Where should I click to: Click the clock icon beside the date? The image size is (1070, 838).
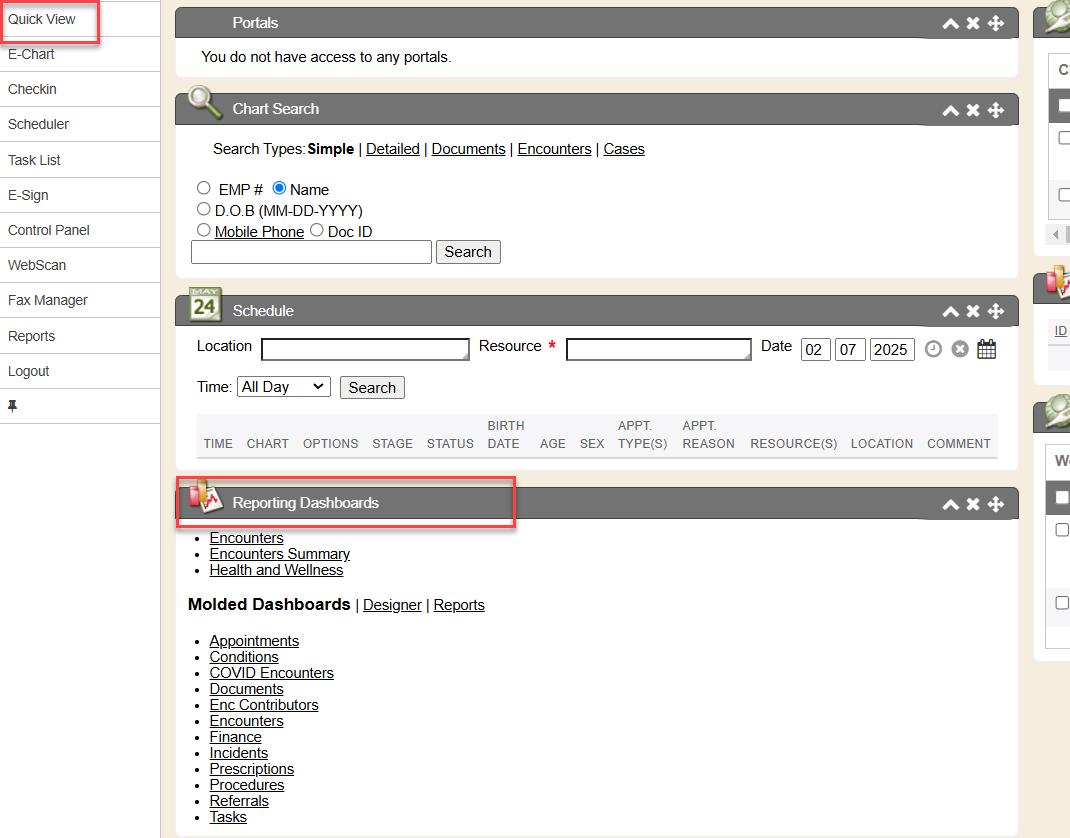click(x=933, y=349)
